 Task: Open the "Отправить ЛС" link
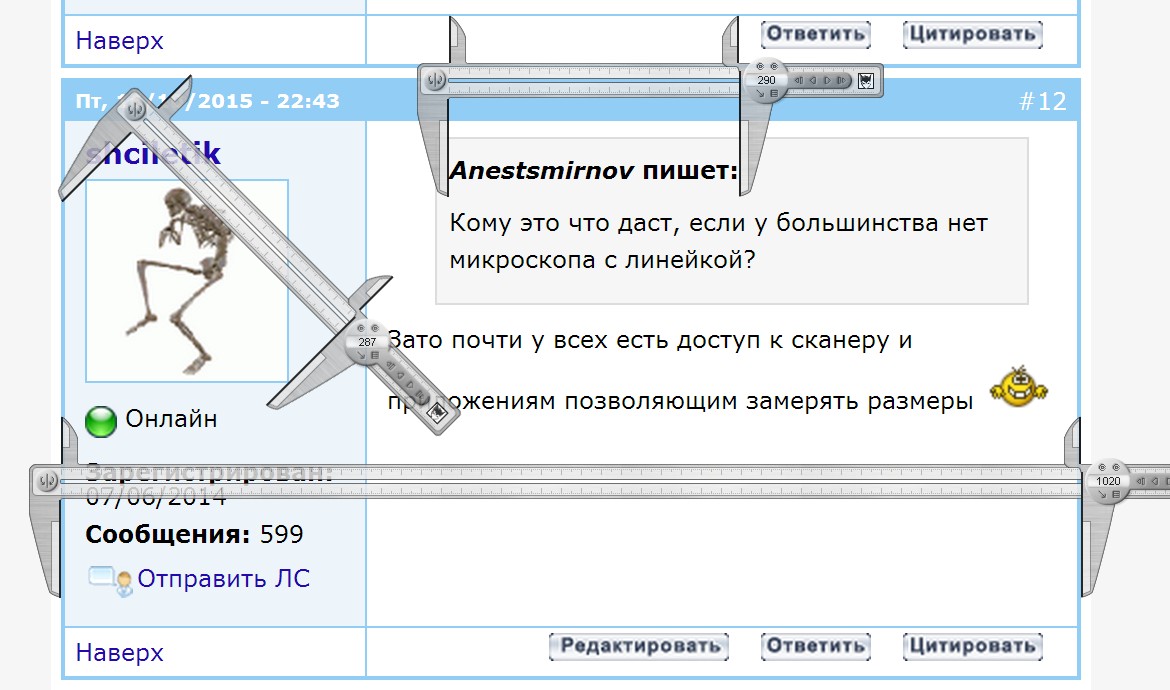pos(223,578)
